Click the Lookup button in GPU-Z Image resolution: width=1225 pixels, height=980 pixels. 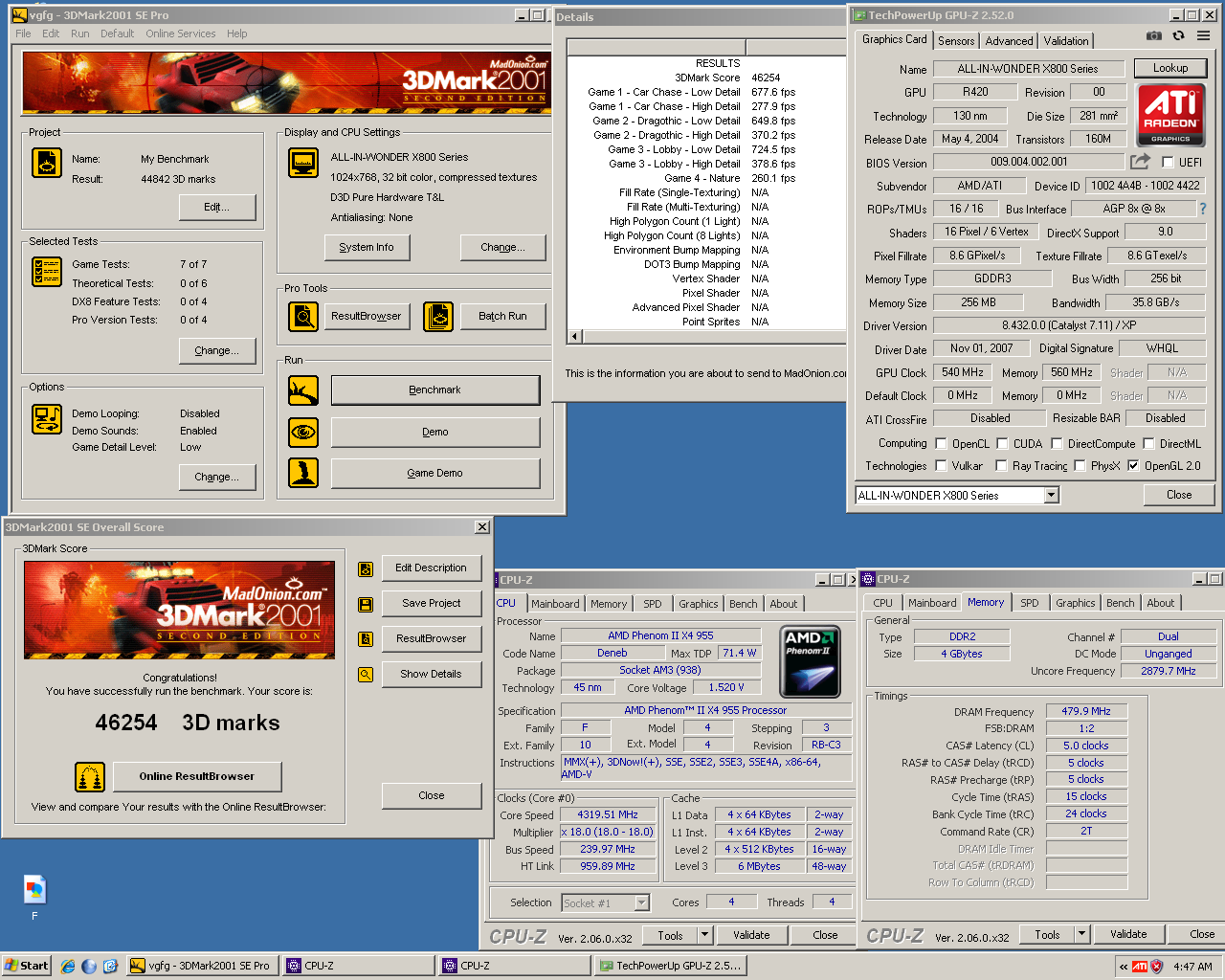[x=1170, y=68]
